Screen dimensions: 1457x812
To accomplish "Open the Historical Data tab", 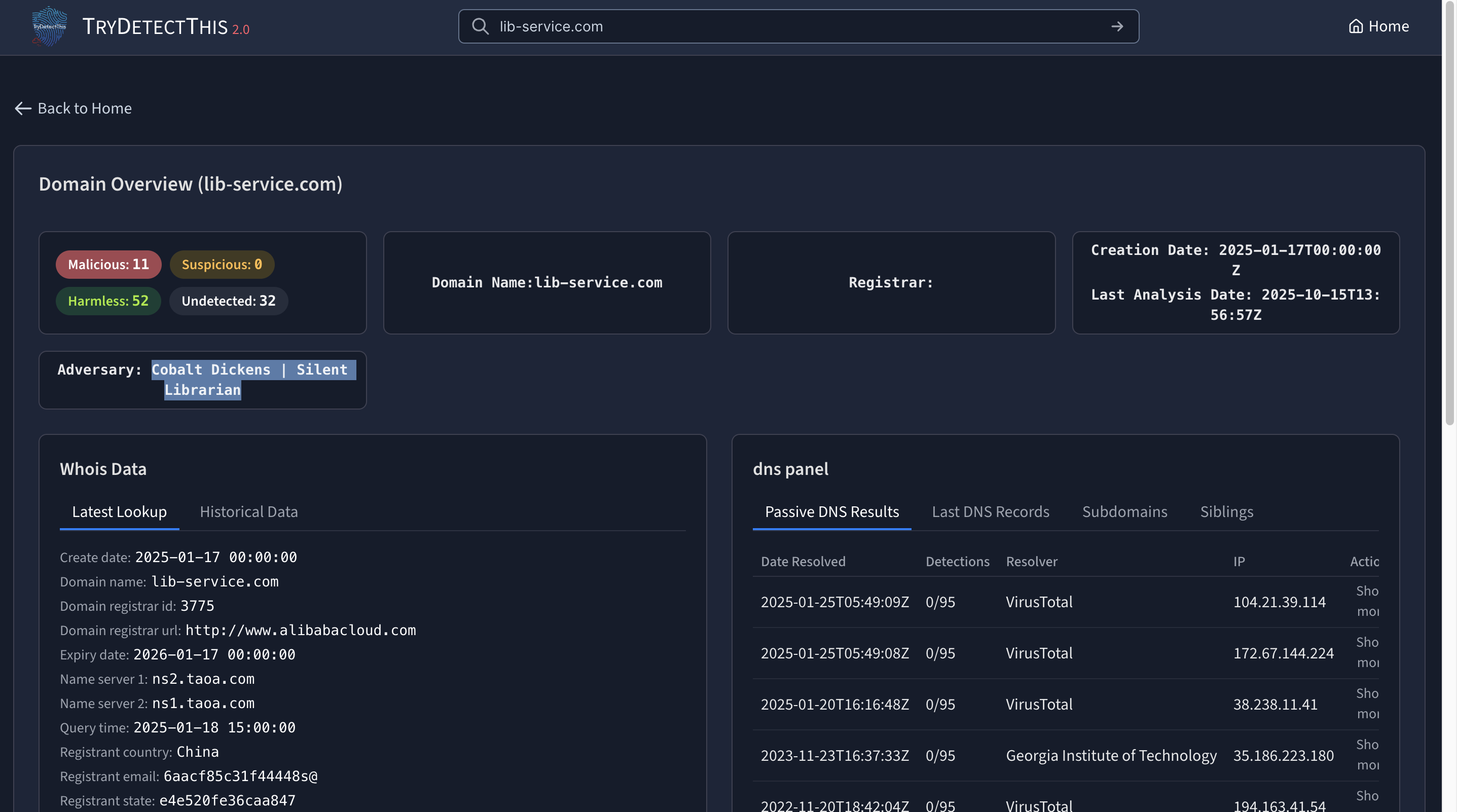I will coord(248,512).
